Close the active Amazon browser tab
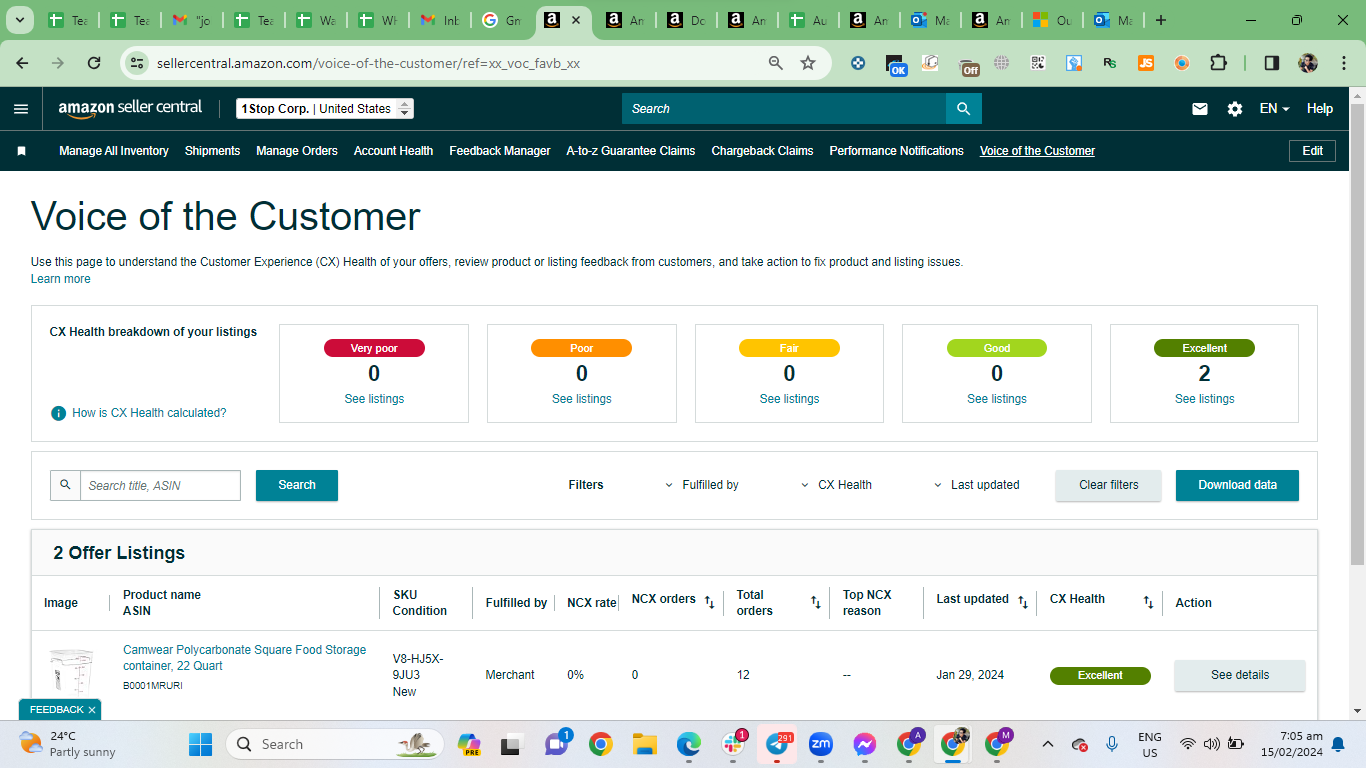The height and width of the screenshot is (768, 1366). pyautogui.click(x=576, y=20)
